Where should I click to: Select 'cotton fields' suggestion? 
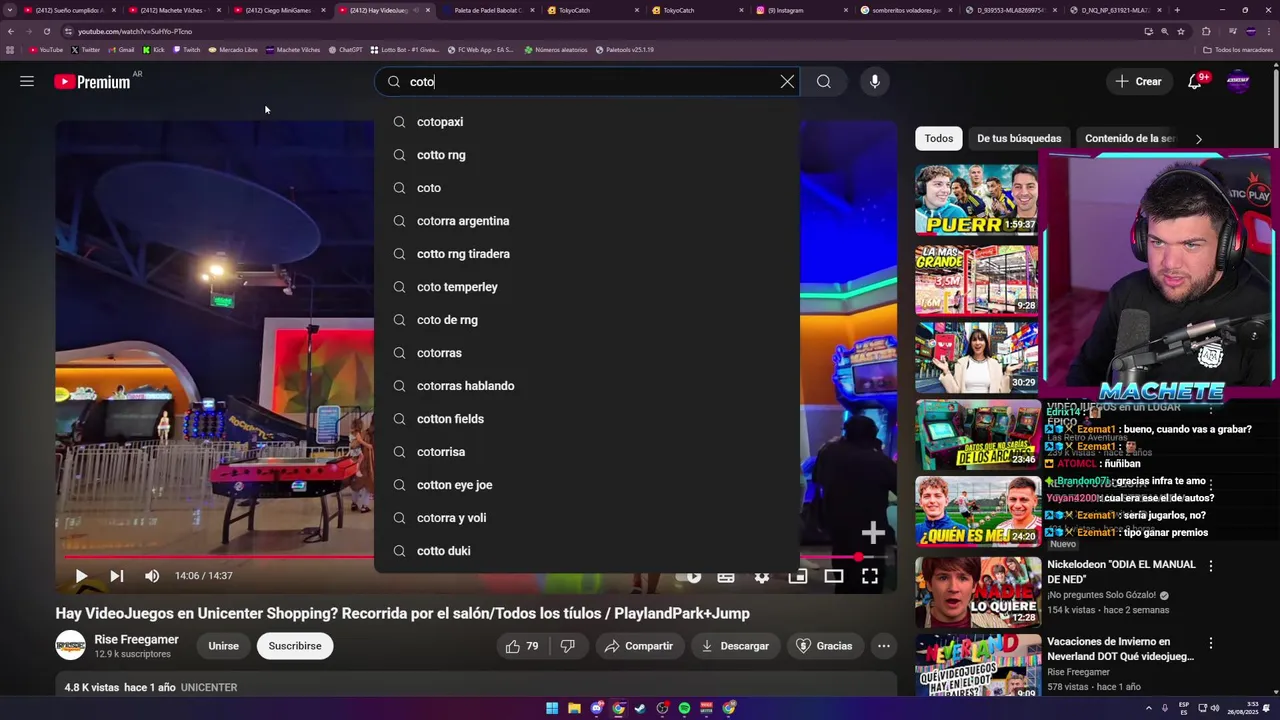pyautogui.click(x=587, y=419)
